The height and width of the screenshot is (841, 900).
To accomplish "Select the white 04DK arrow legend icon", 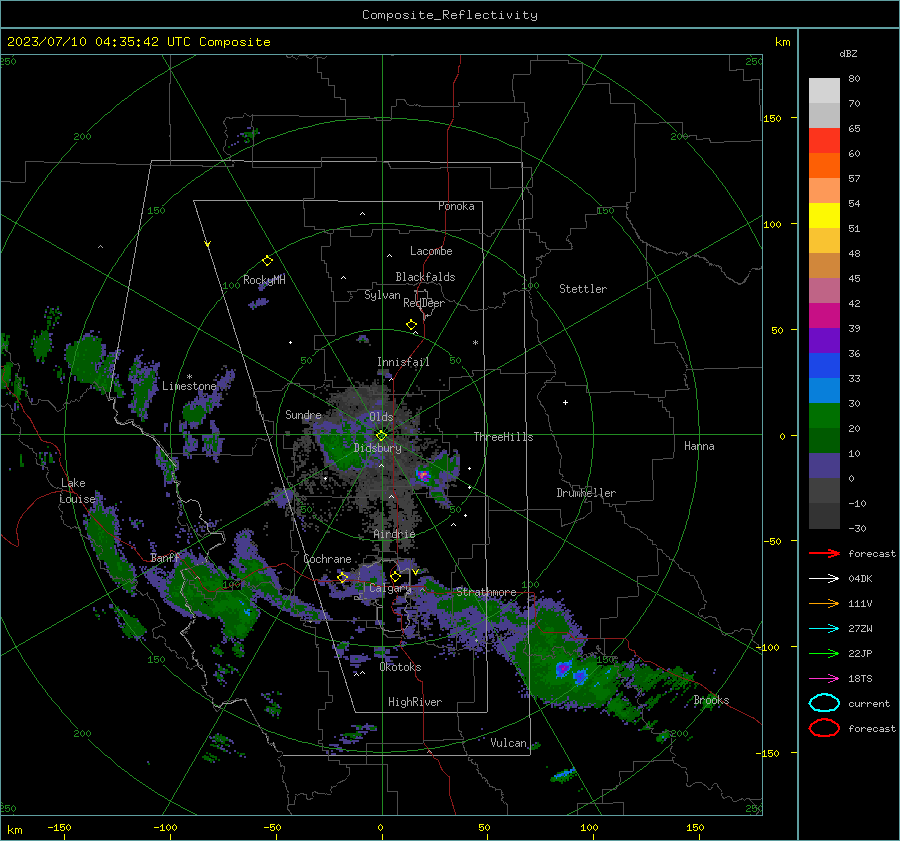I will coord(824,579).
